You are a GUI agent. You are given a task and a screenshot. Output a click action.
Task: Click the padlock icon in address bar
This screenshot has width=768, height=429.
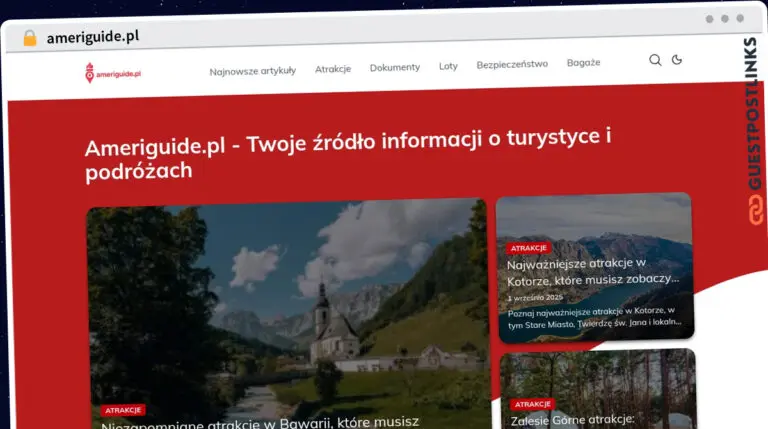click(x=30, y=38)
